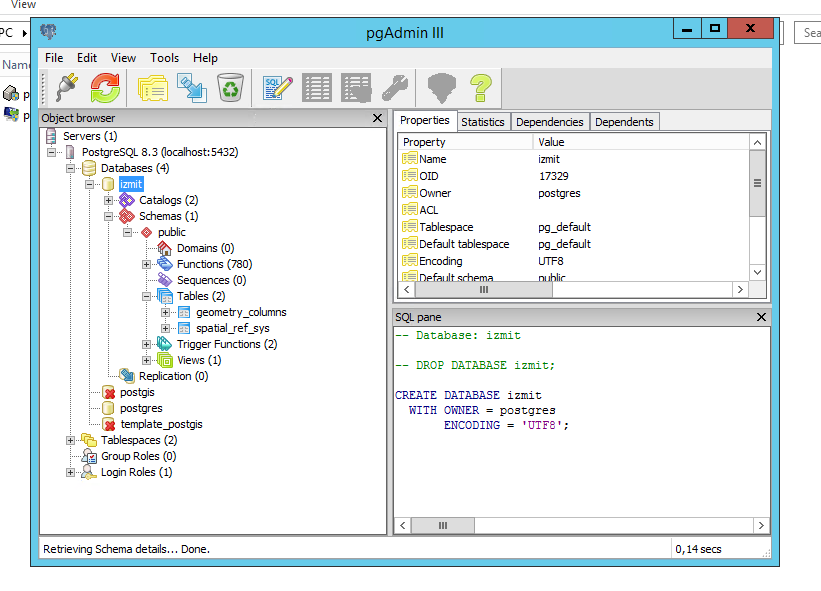
Task: Click the filtered data view icon
Action: [x=356, y=88]
